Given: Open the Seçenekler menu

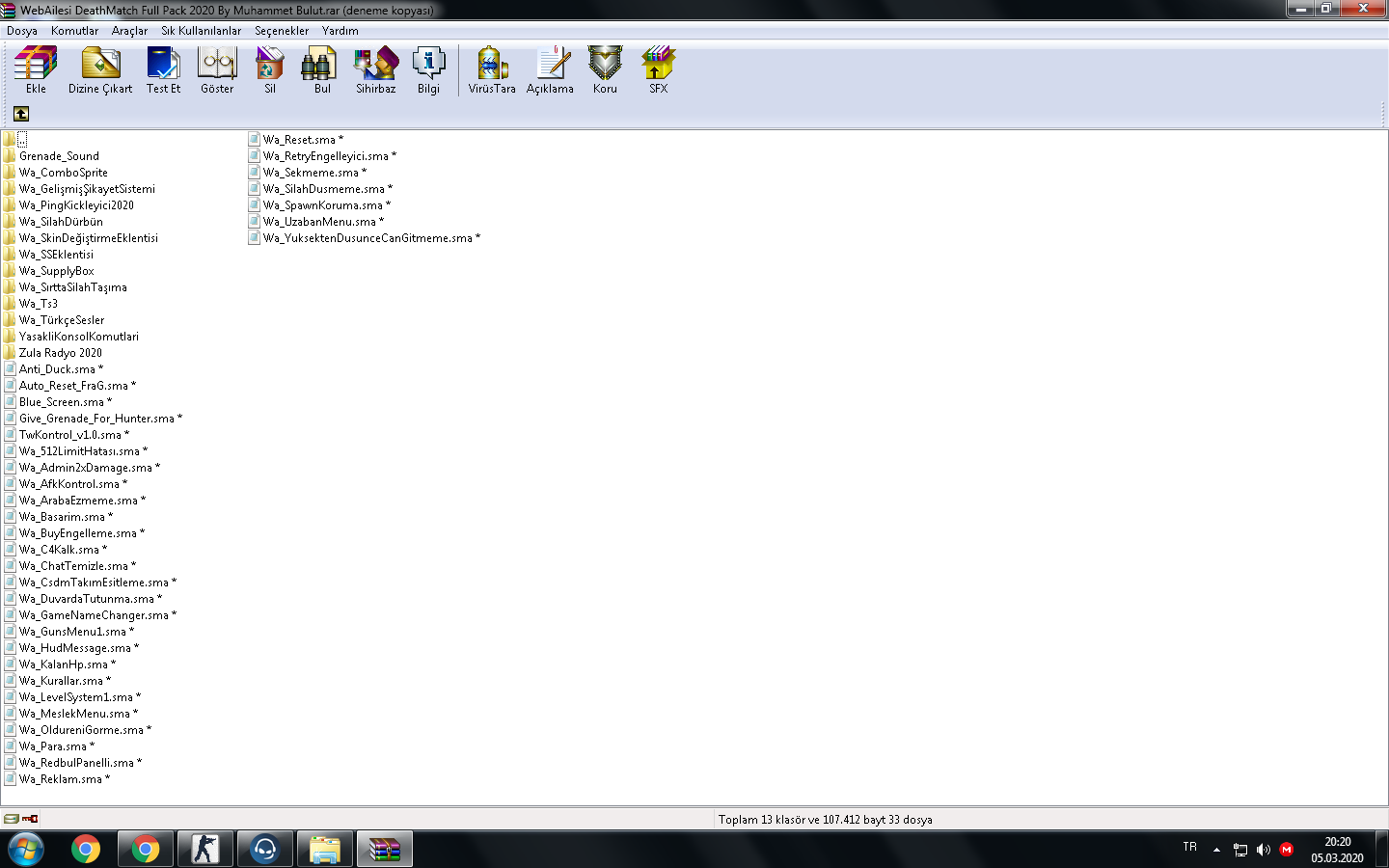Looking at the screenshot, I should 282,31.
